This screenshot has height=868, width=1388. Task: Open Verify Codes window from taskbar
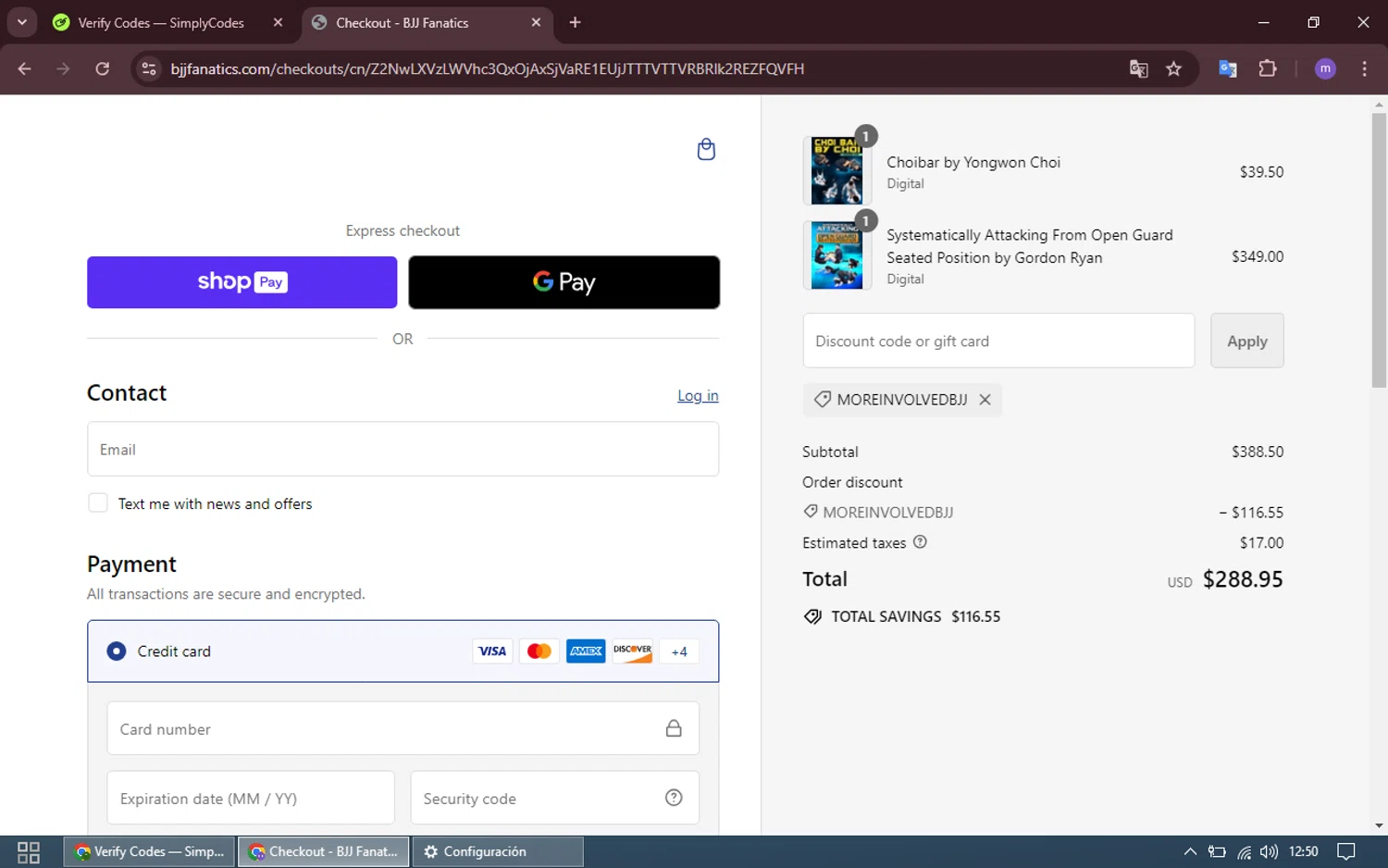tap(150, 851)
